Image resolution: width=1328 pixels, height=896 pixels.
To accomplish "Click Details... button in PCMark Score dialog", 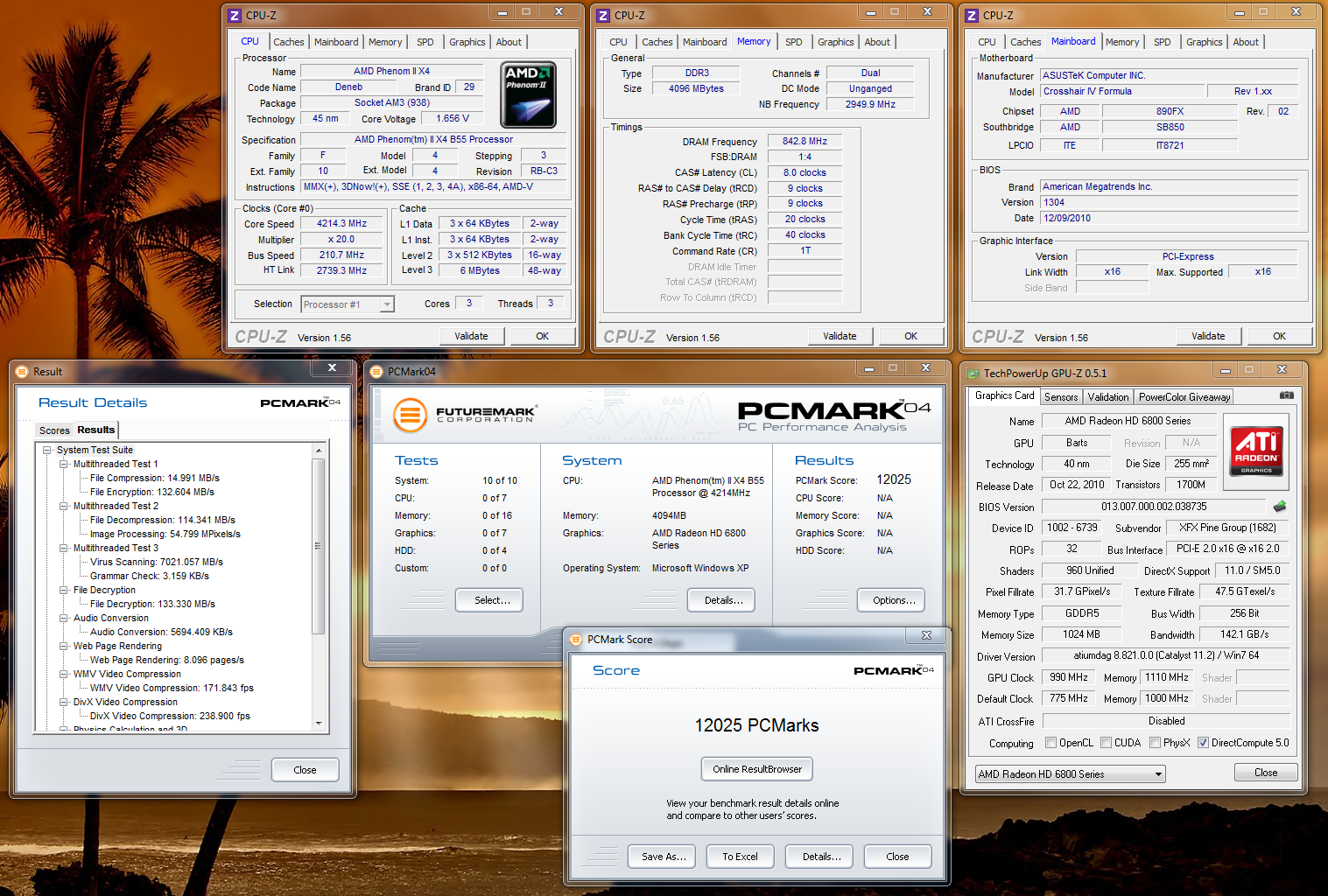I will point(819,857).
